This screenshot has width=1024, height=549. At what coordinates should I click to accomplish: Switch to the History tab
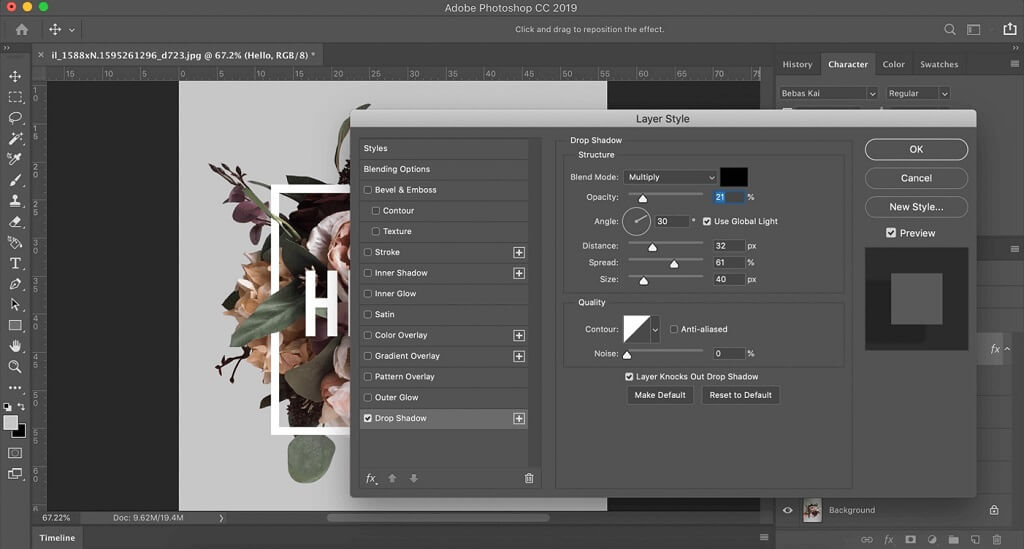click(797, 64)
